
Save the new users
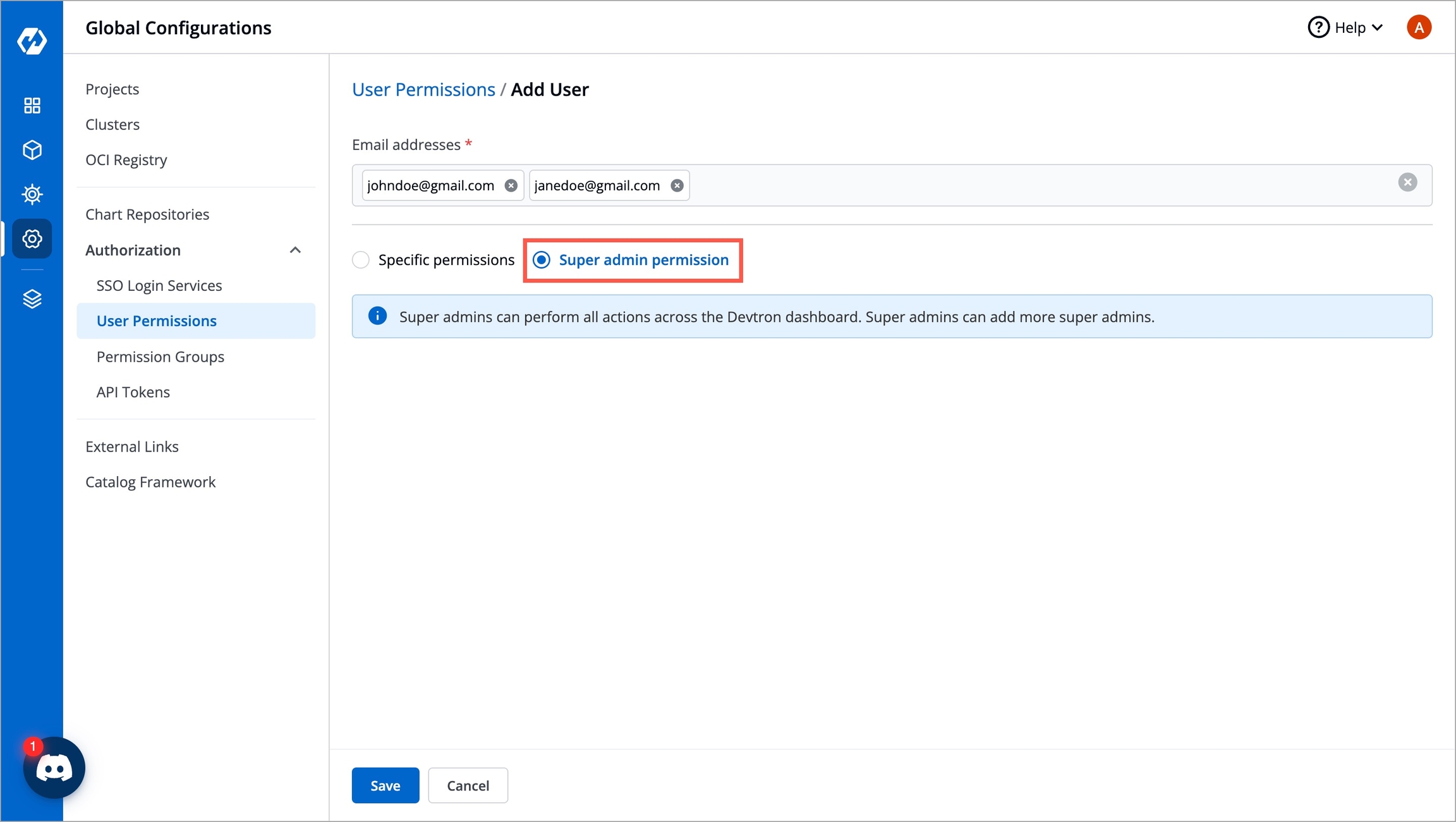(x=385, y=785)
